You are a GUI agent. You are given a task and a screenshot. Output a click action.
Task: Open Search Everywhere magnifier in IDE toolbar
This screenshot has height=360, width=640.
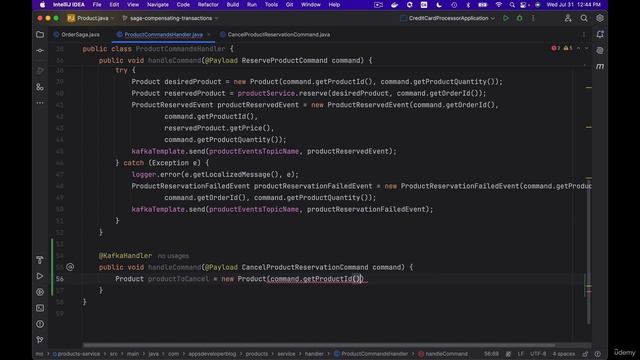584,18
